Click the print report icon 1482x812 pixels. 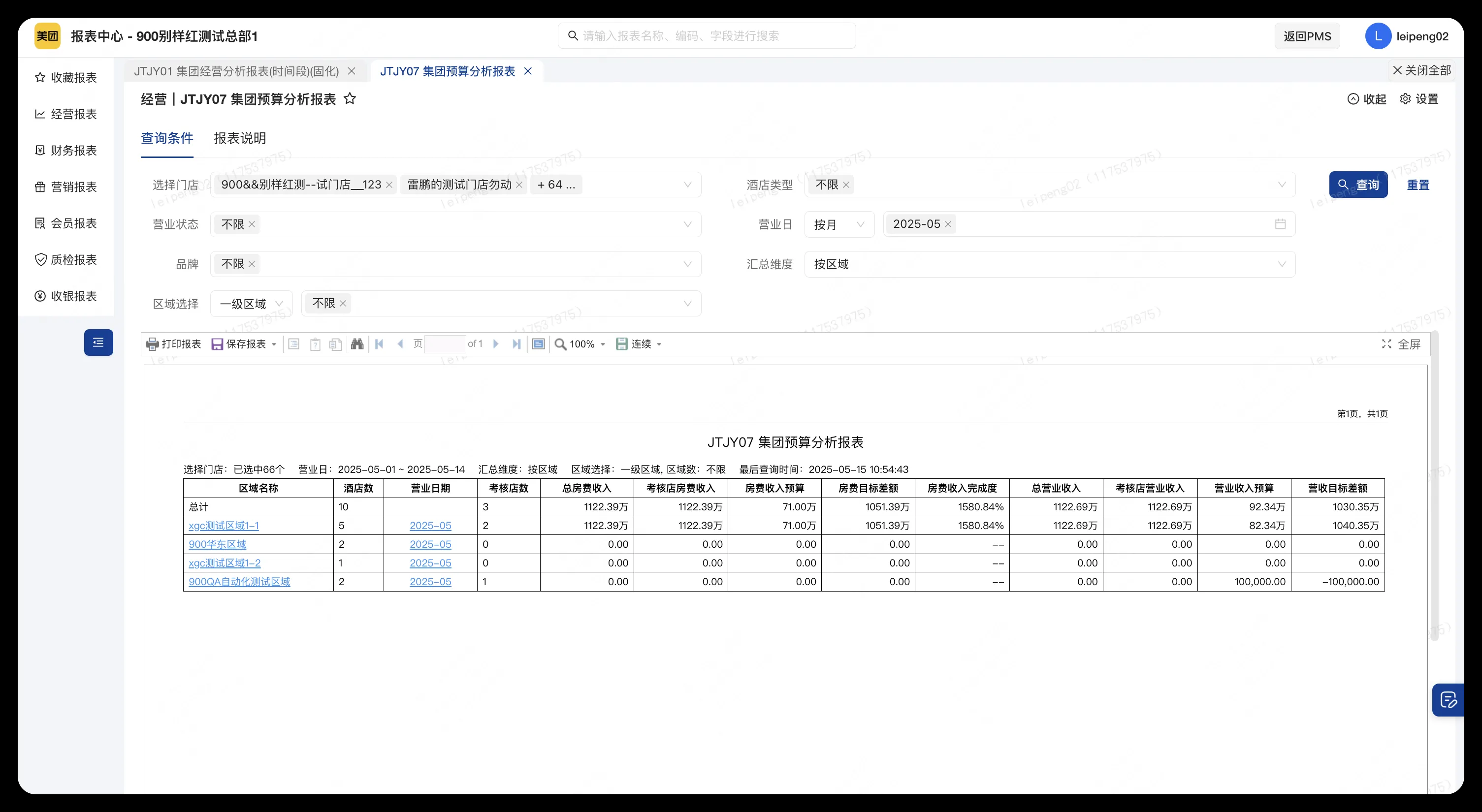coord(153,344)
